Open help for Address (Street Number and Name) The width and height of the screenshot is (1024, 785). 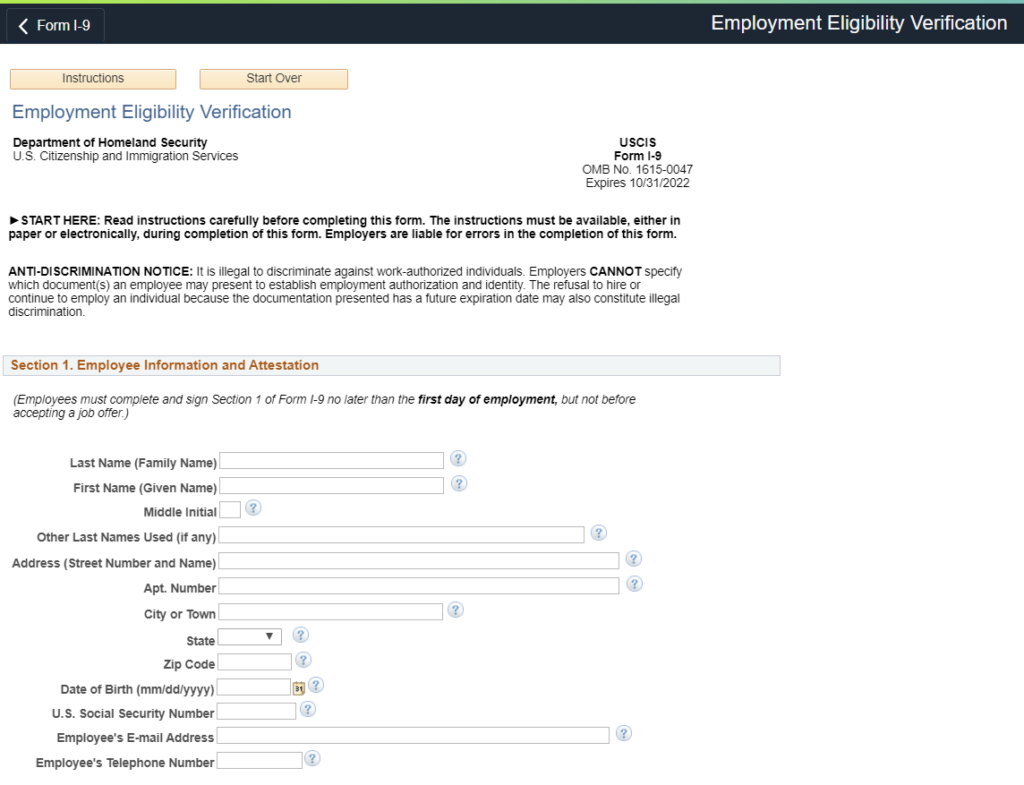633,559
